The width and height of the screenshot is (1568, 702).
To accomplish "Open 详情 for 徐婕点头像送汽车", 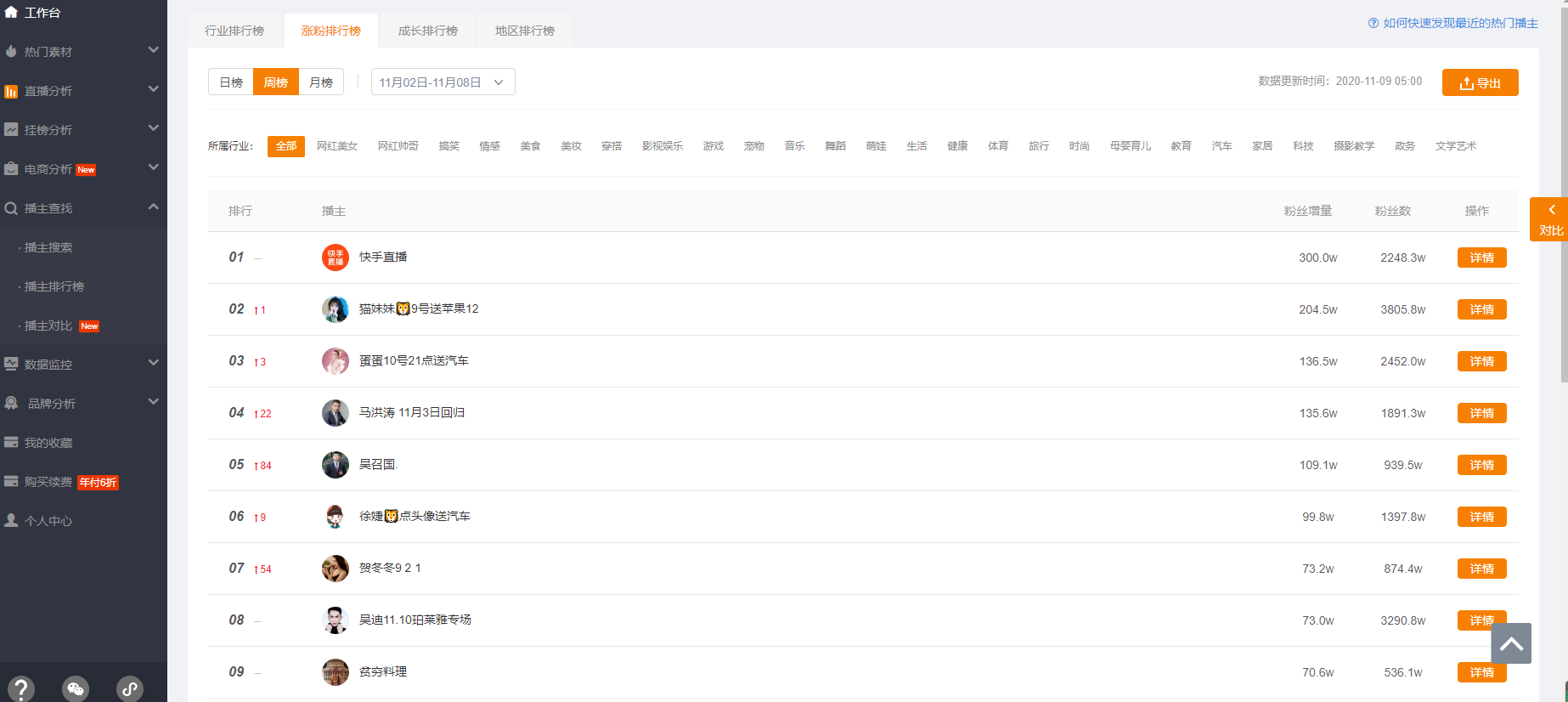I will pyautogui.click(x=1481, y=517).
